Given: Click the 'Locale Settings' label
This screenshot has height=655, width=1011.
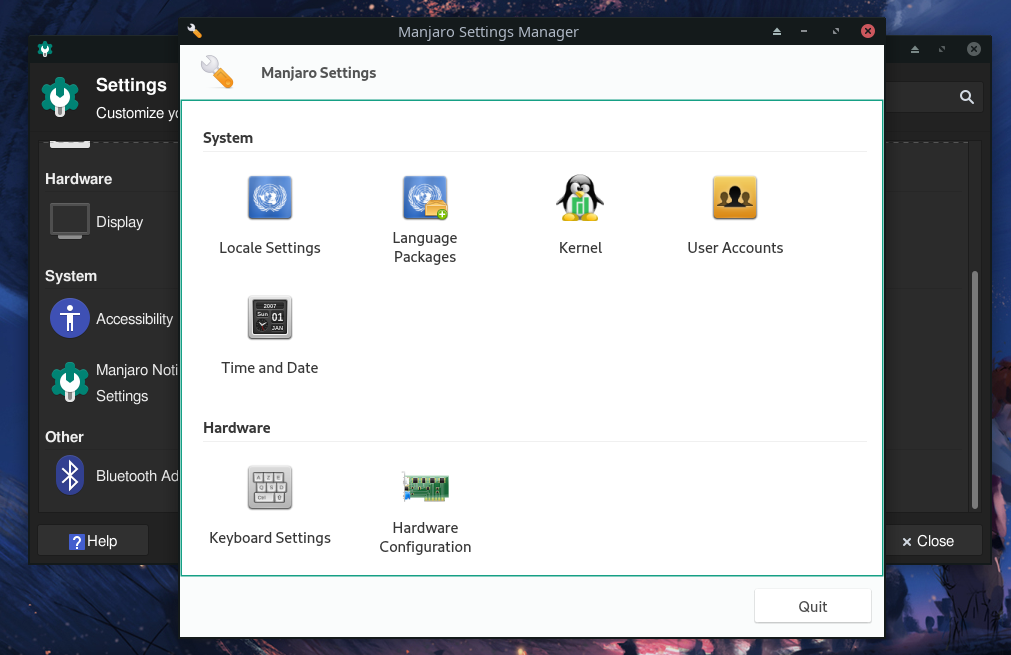Looking at the screenshot, I should pos(270,248).
